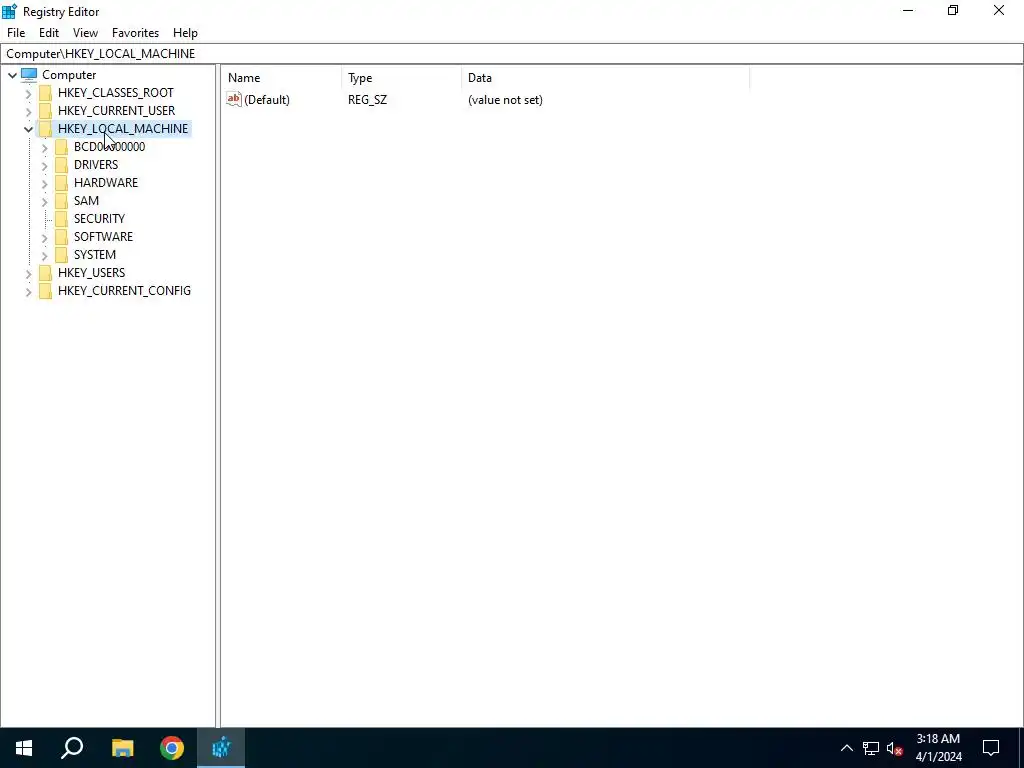Open the Windows Start menu
The image size is (1024, 768).
[24, 748]
